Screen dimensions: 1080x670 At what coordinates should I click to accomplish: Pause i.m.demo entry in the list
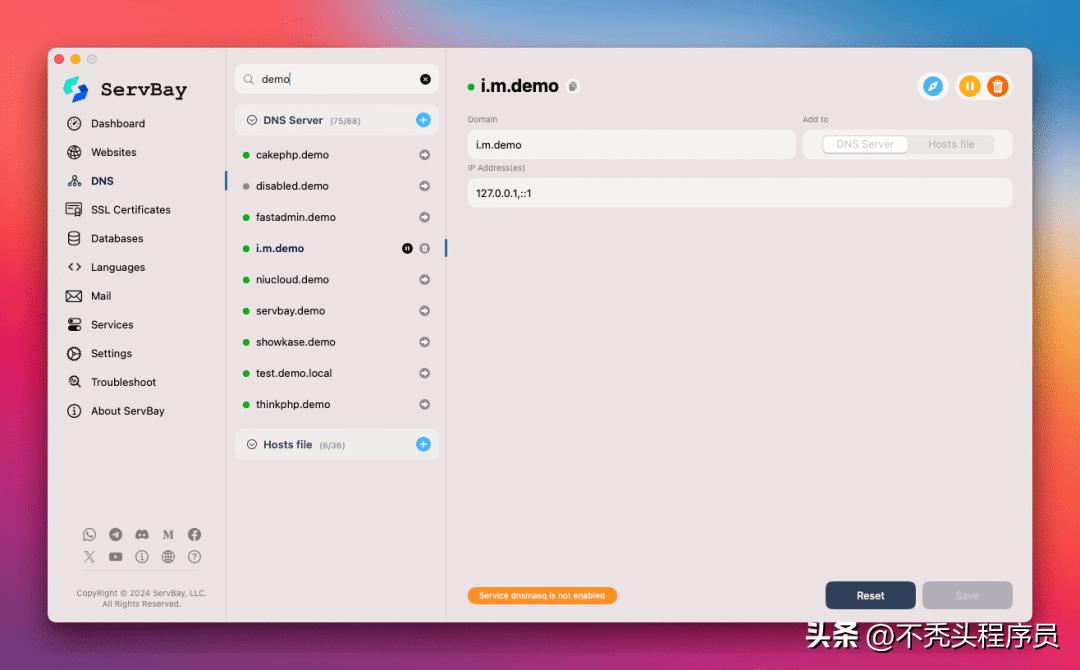pos(407,248)
